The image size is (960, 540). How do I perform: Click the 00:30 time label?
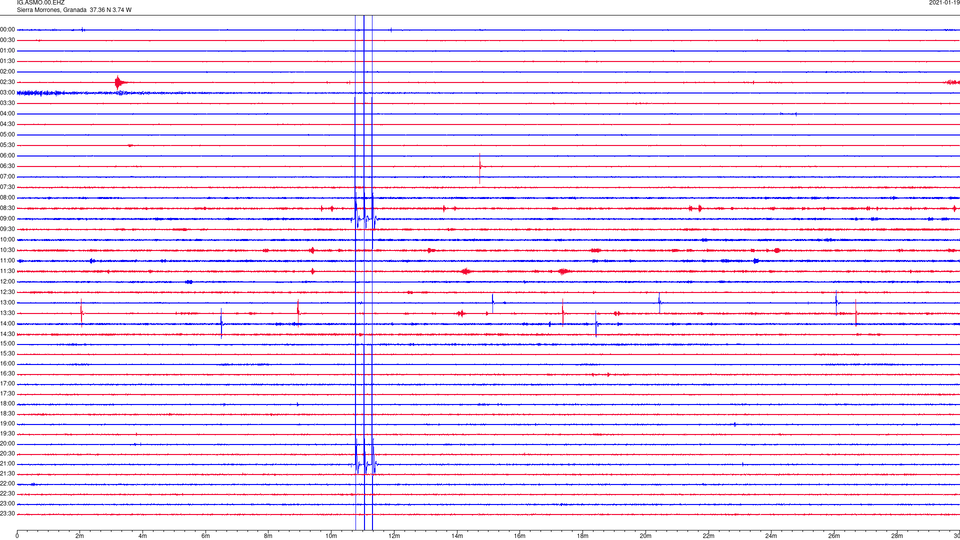click(x=7, y=40)
